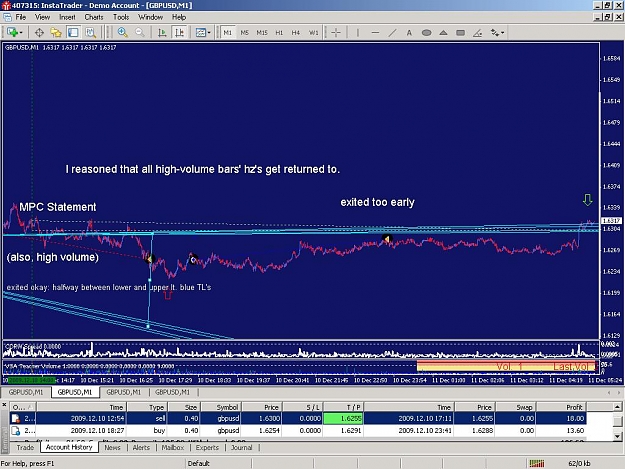
Task: Select the rectangle drawing tool
Action: (460, 33)
